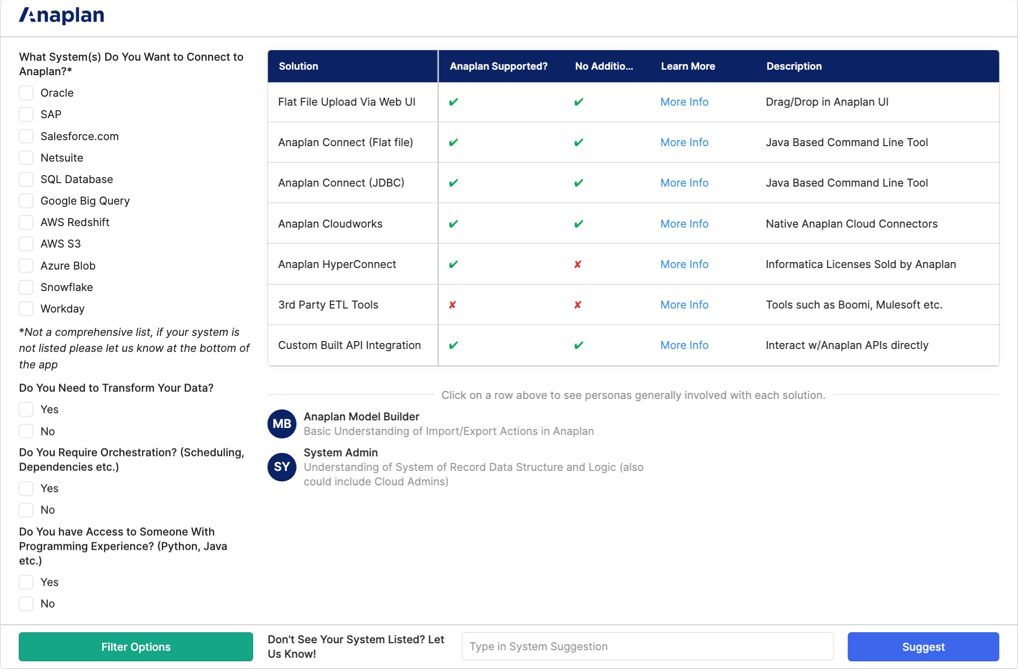Choose No for Require Orchestration
1018x669 pixels.
point(26,510)
